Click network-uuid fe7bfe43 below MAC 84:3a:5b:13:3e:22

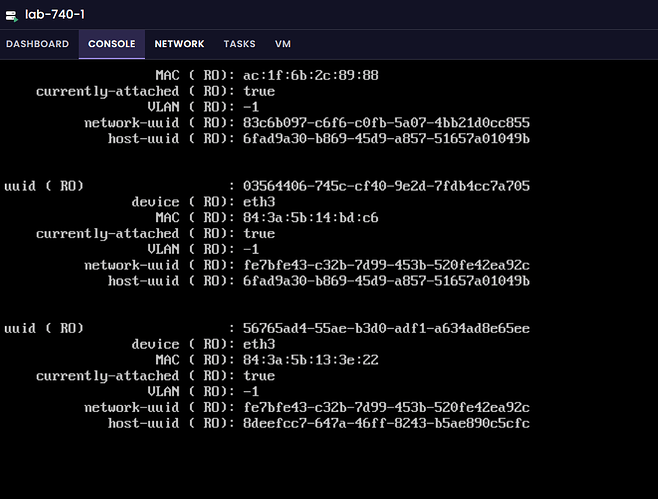tap(386, 408)
